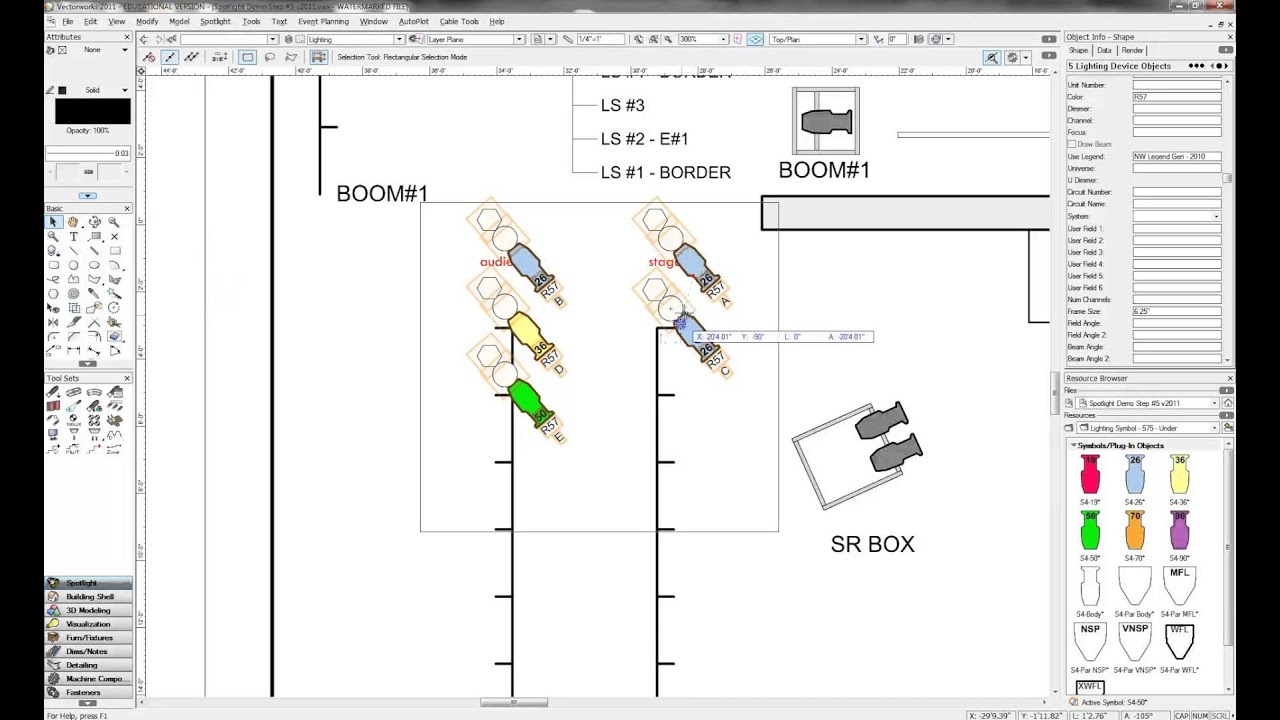Screen dimensions: 1280x720
Task: Open the Zoom tool in Basic palette
Action: pos(54,237)
